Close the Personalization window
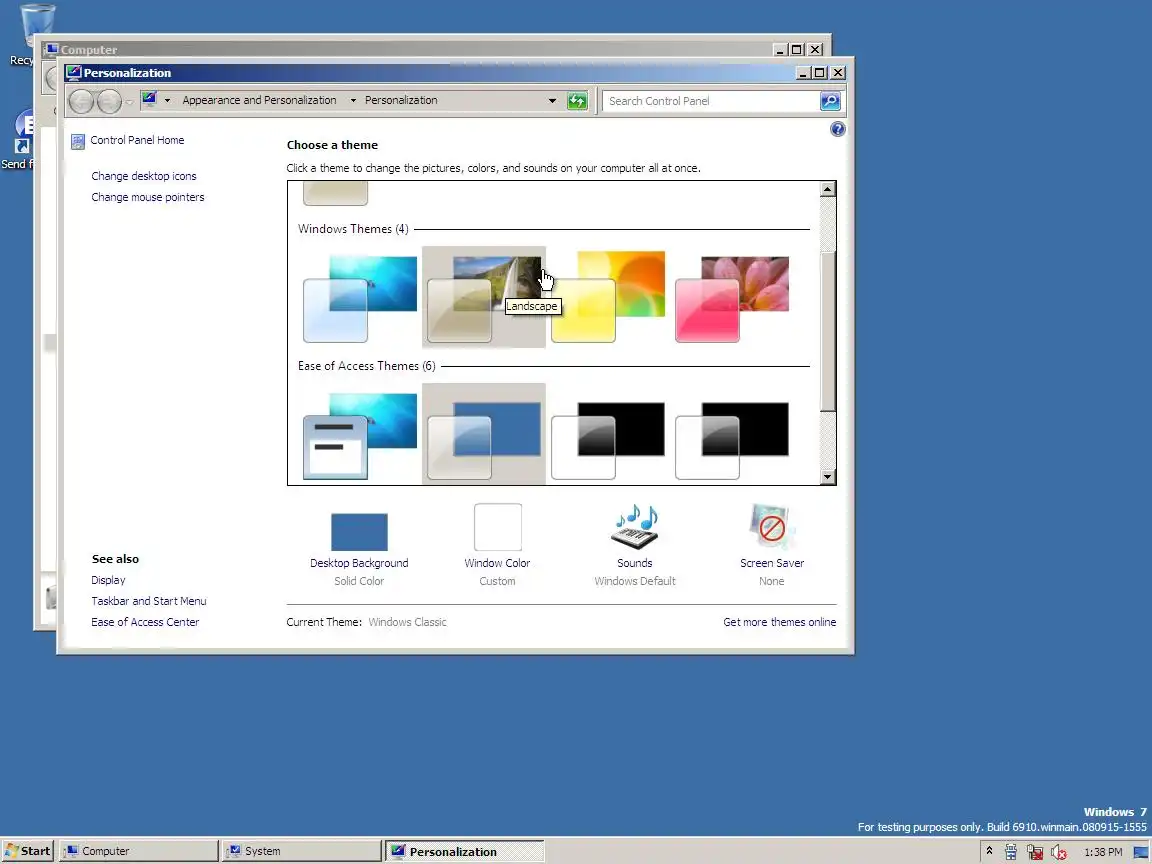 click(838, 73)
